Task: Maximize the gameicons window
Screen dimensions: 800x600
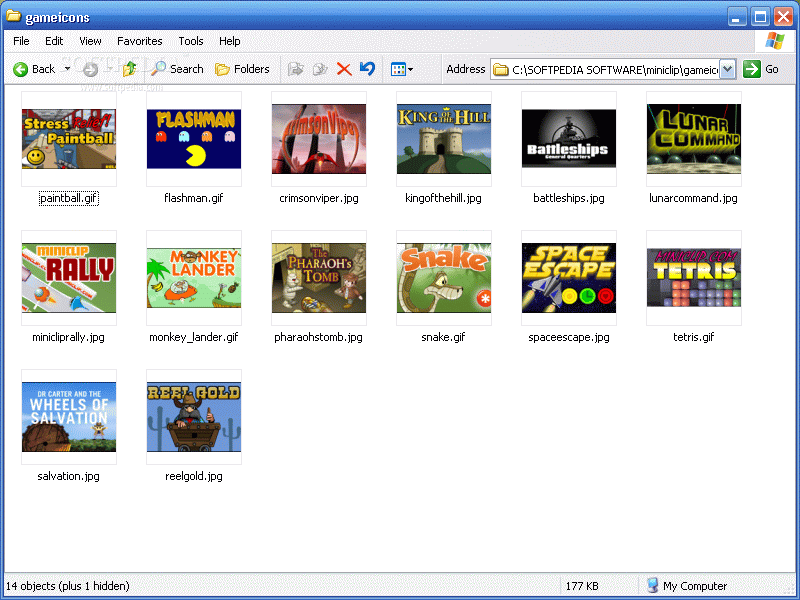Action: pos(760,17)
